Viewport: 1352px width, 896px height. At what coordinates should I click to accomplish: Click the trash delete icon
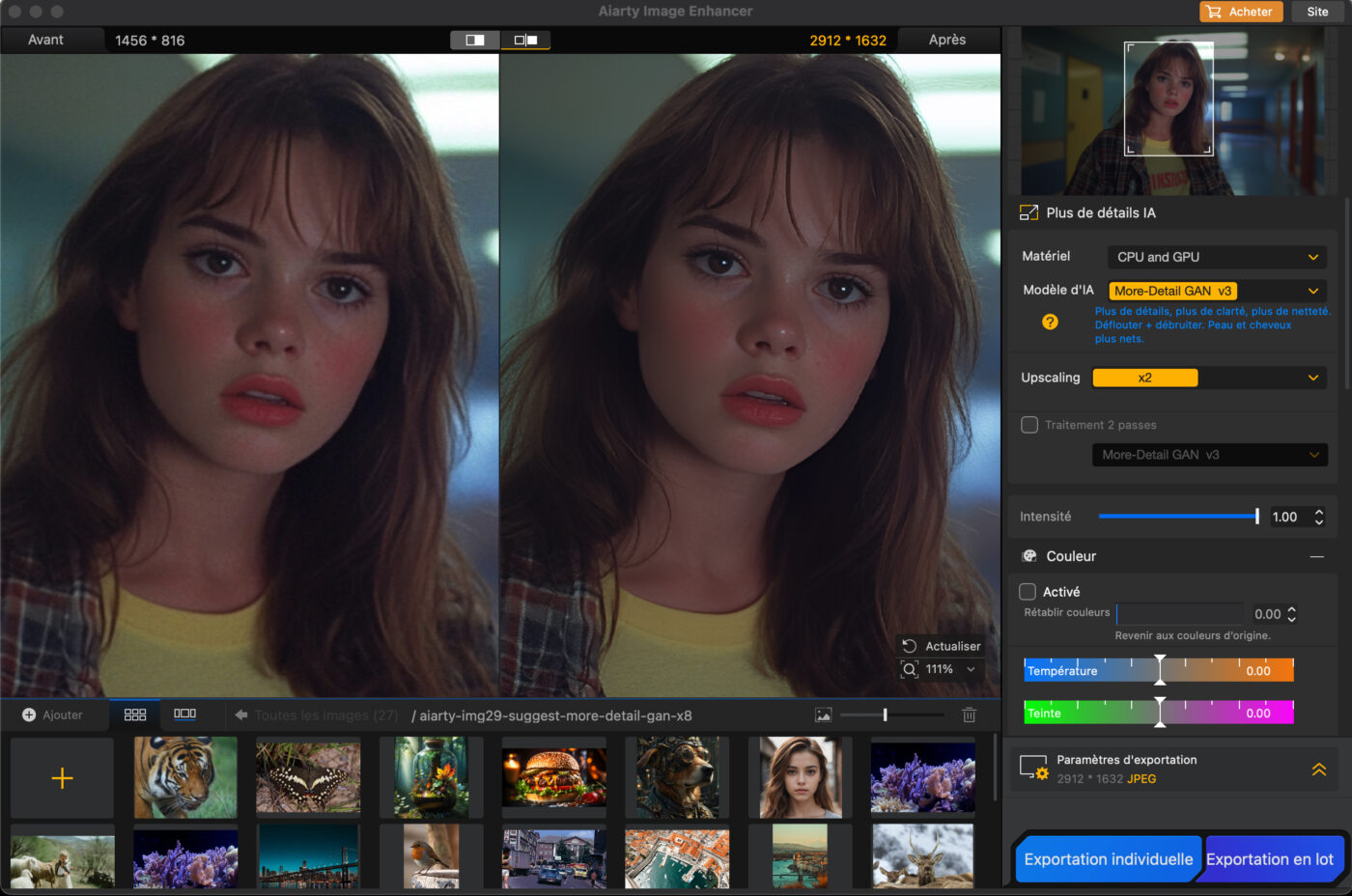tap(969, 714)
